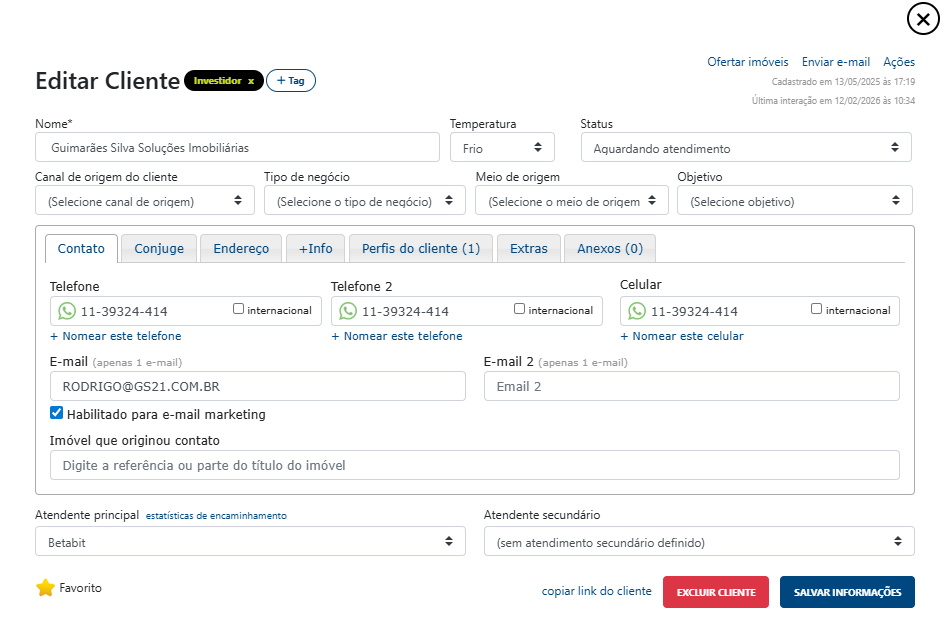Click Salvar Informações button
This screenshot has height=638, width=945.
[846, 592]
